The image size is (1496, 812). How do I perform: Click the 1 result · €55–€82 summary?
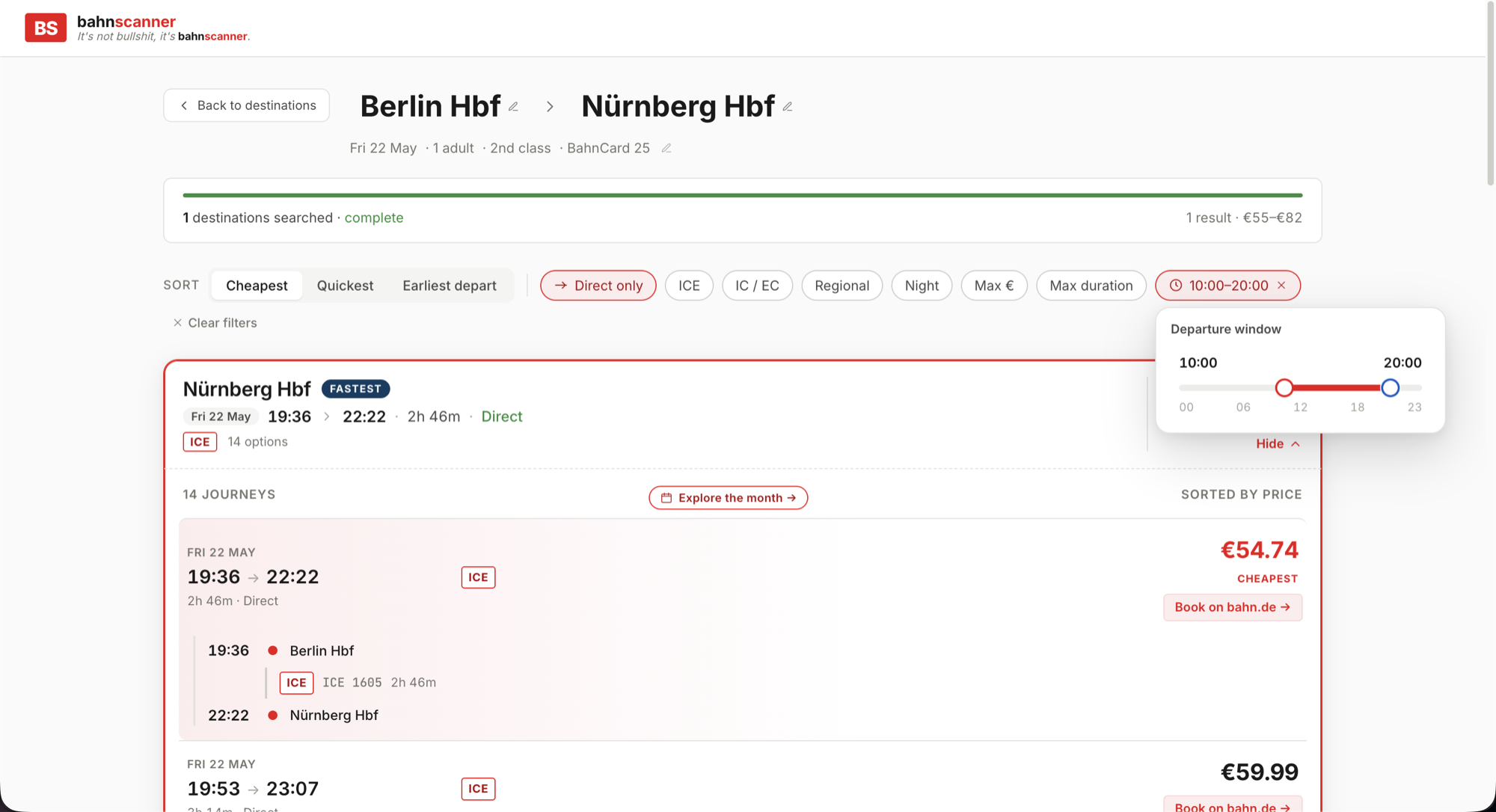click(x=1244, y=218)
